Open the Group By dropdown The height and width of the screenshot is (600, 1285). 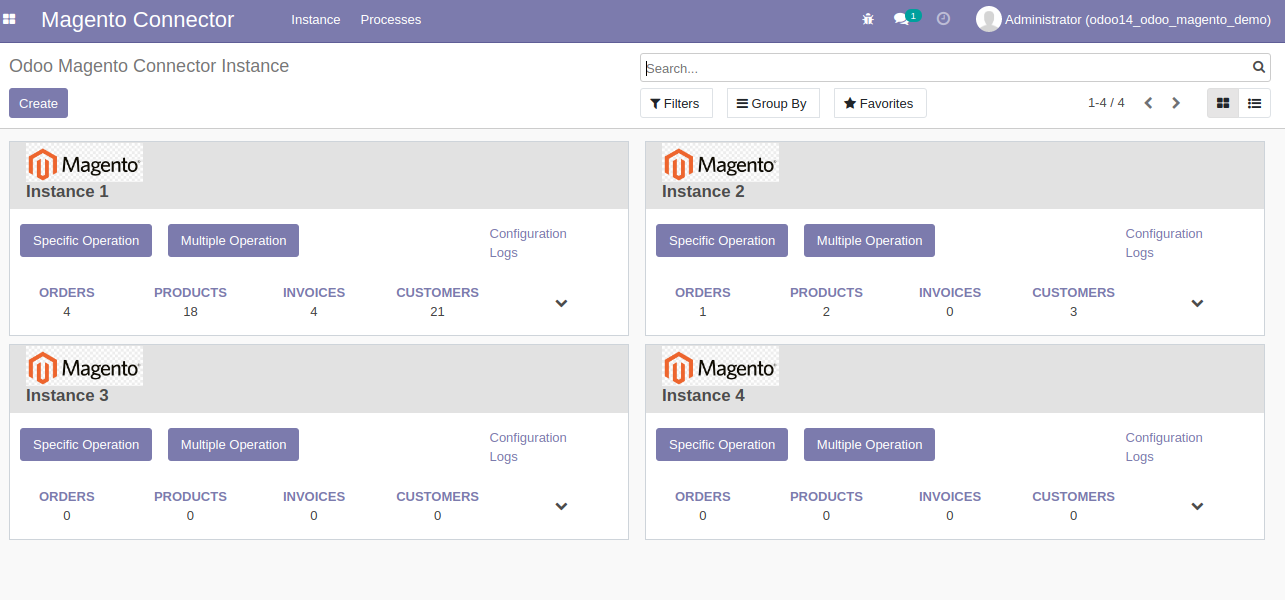click(772, 103)
